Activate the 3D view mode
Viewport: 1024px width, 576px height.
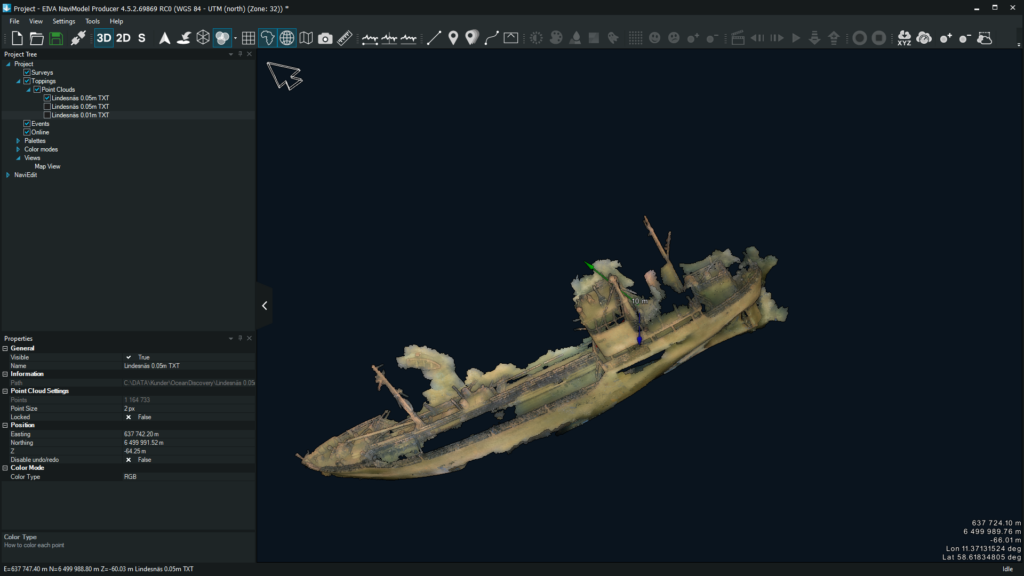click(104, 37)
